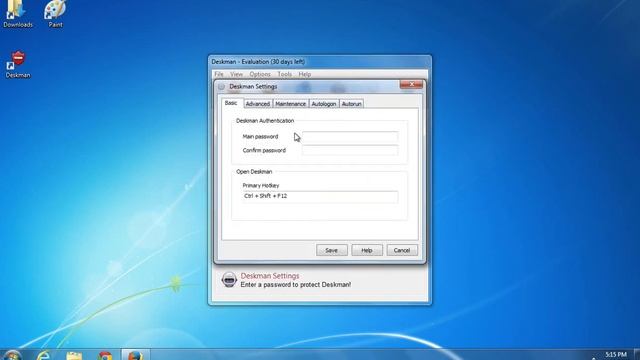The image size is (640, 360).
Task: Open Internet Explorer from the taskbar
Action: coord(43,355)
